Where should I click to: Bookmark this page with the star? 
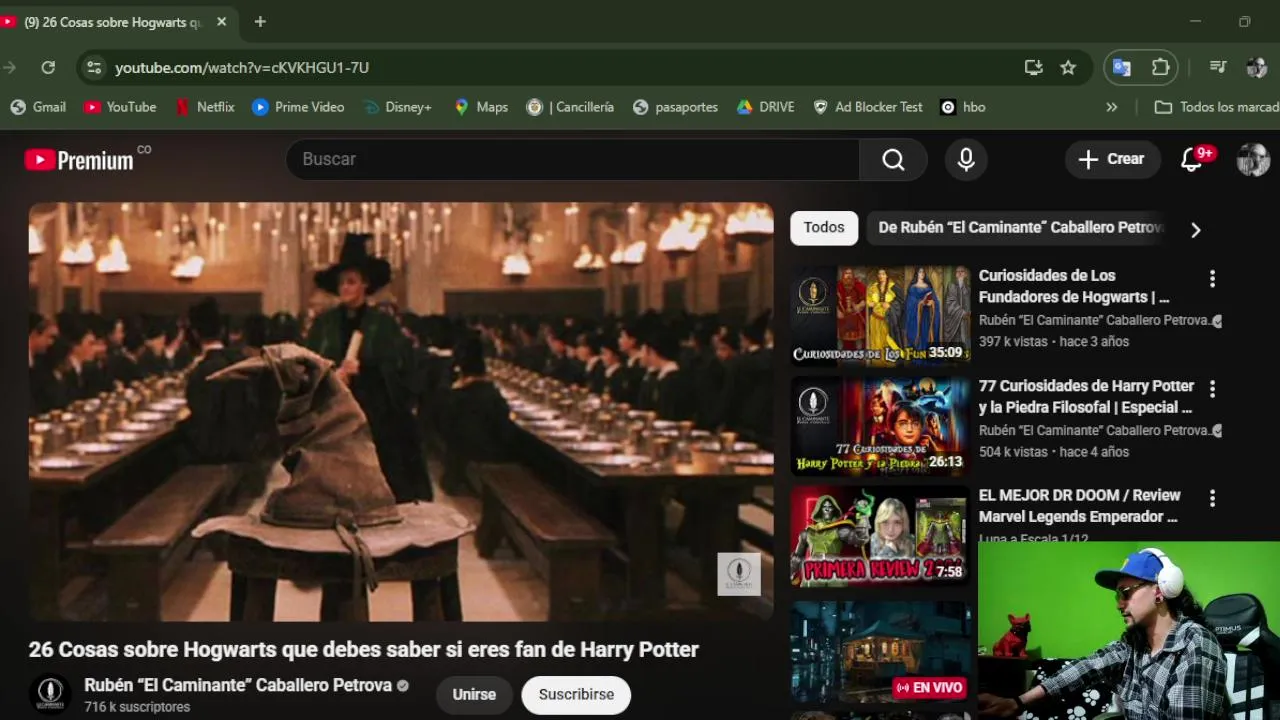(x=1068, y=67)
